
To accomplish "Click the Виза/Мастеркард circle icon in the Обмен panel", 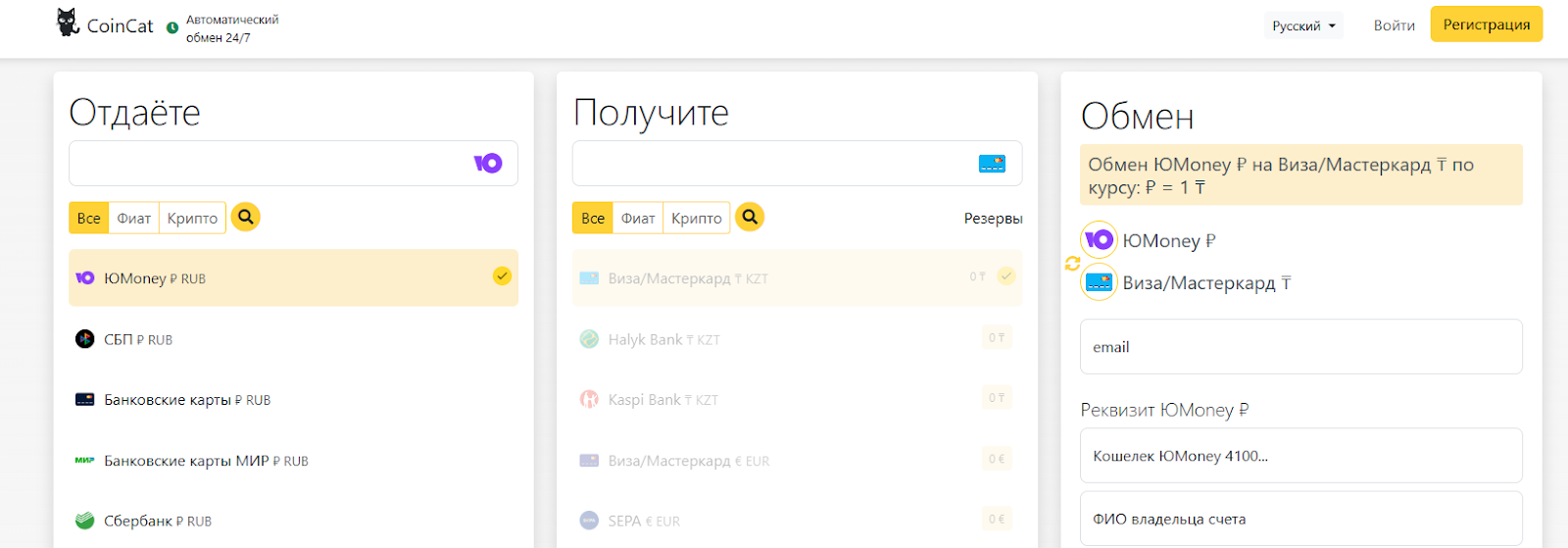I will click(x=1099, y=282).
